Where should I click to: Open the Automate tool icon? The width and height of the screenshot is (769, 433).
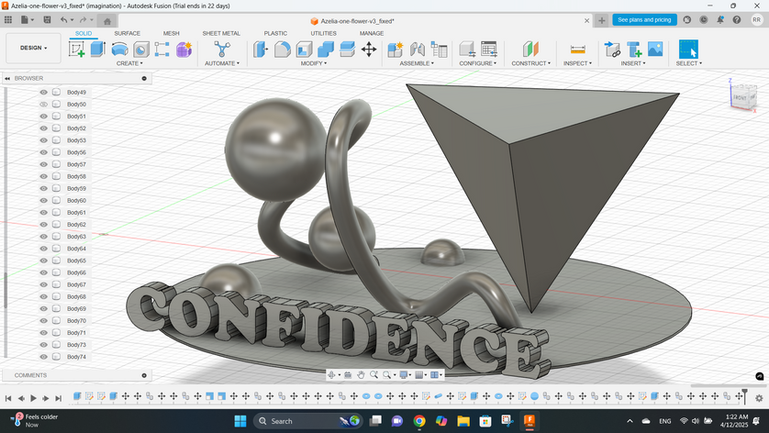[x=222, y=49]
